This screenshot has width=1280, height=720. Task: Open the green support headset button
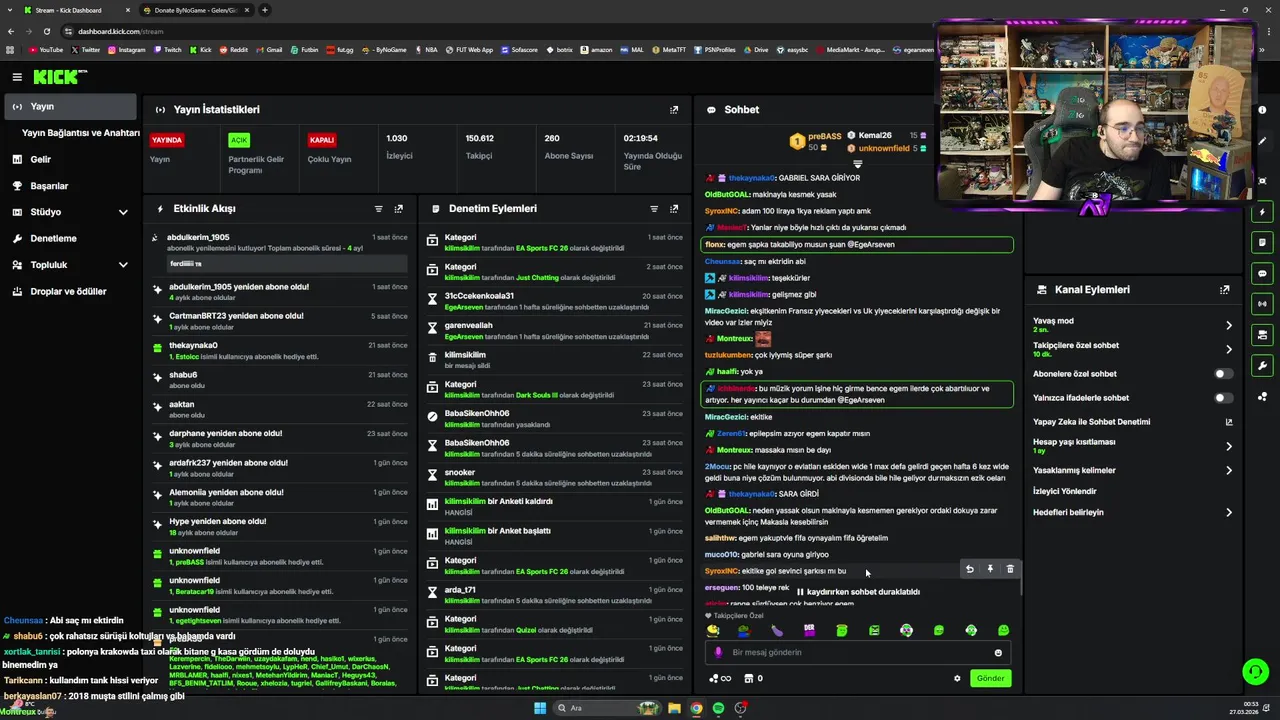coord(1254,672)
